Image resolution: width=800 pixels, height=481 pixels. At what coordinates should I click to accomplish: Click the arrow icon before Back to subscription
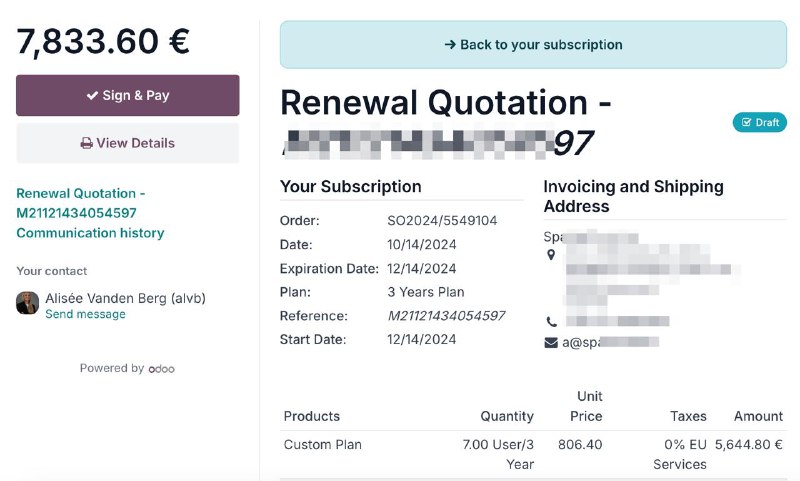pyautogui.click(x=450, y=45)
